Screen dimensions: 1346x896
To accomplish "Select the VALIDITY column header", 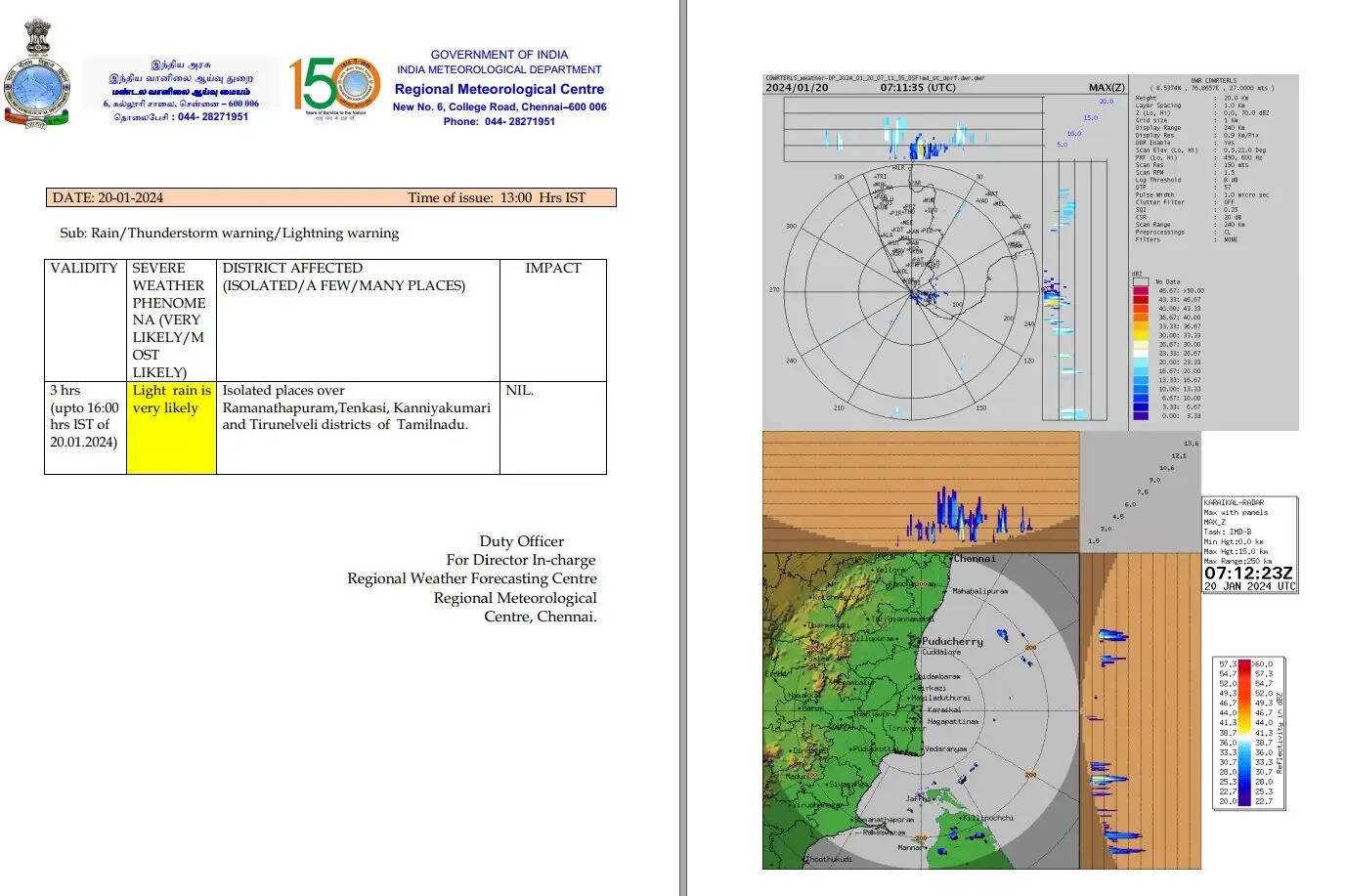I will (x=84, y=268).
